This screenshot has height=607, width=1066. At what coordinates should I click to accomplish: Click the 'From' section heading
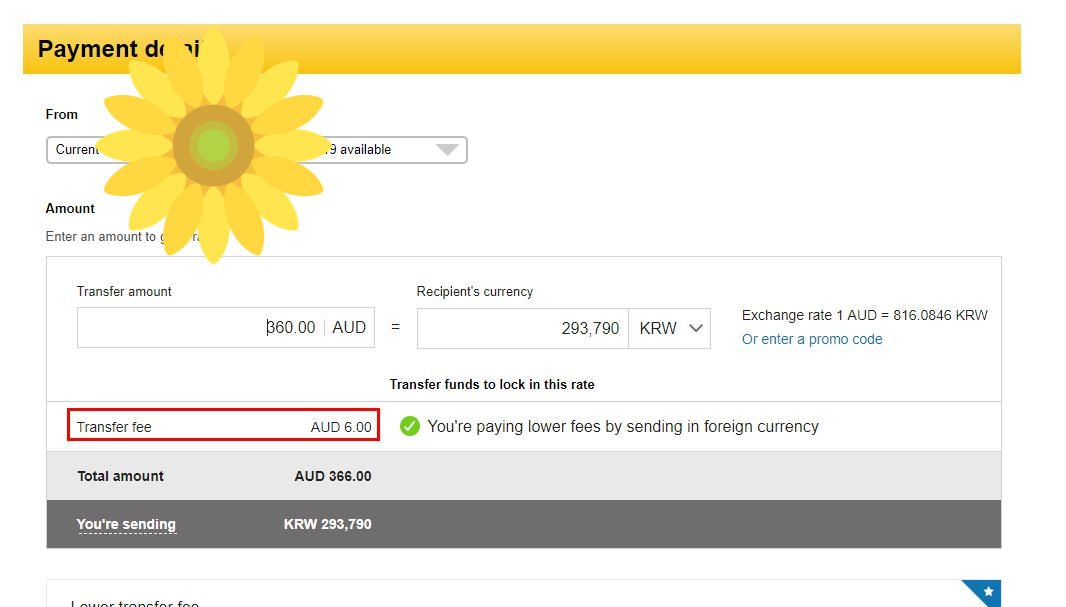pyautogui.click(x=62, y=114)
